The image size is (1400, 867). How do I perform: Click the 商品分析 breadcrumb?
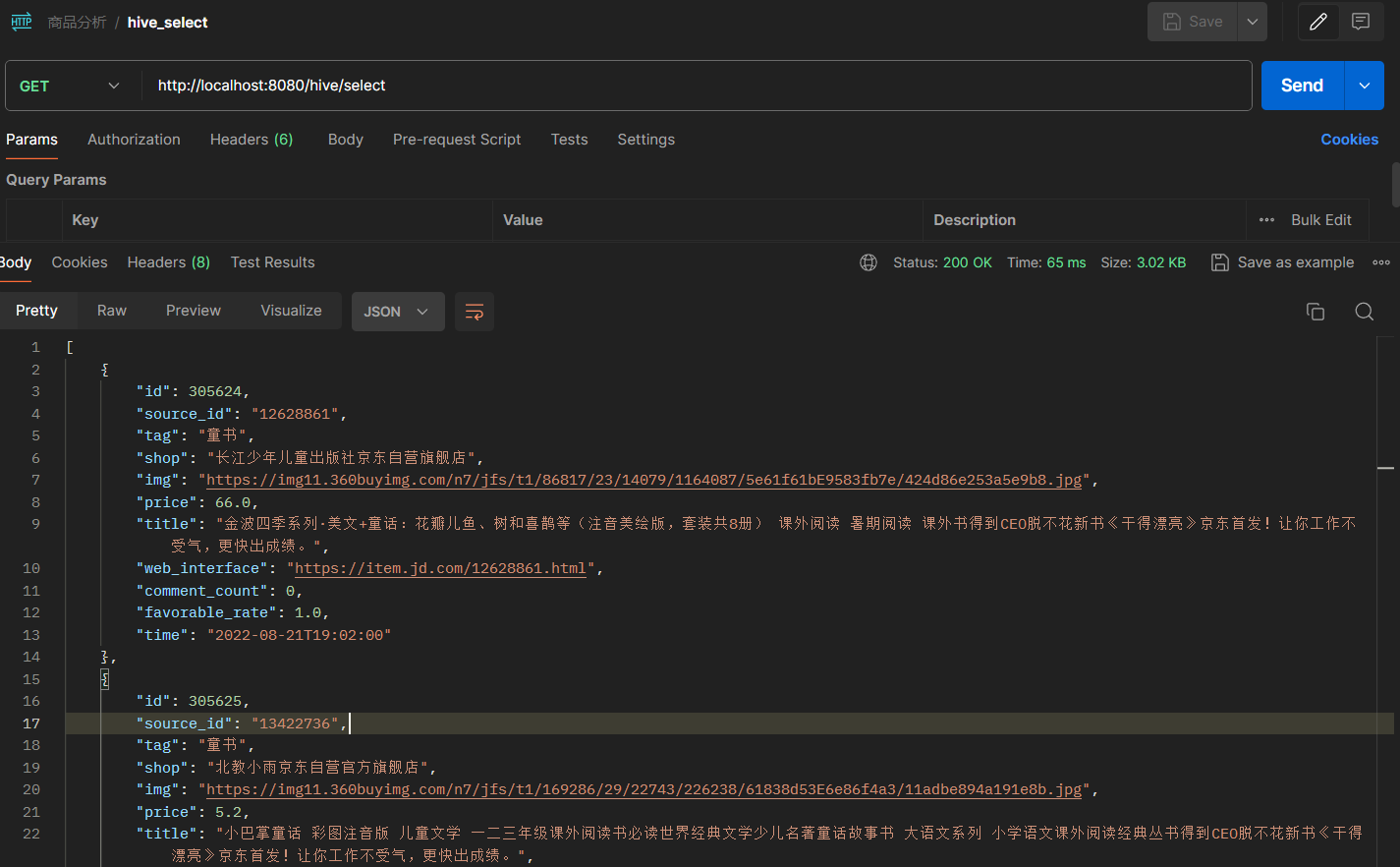click(77, 23)
